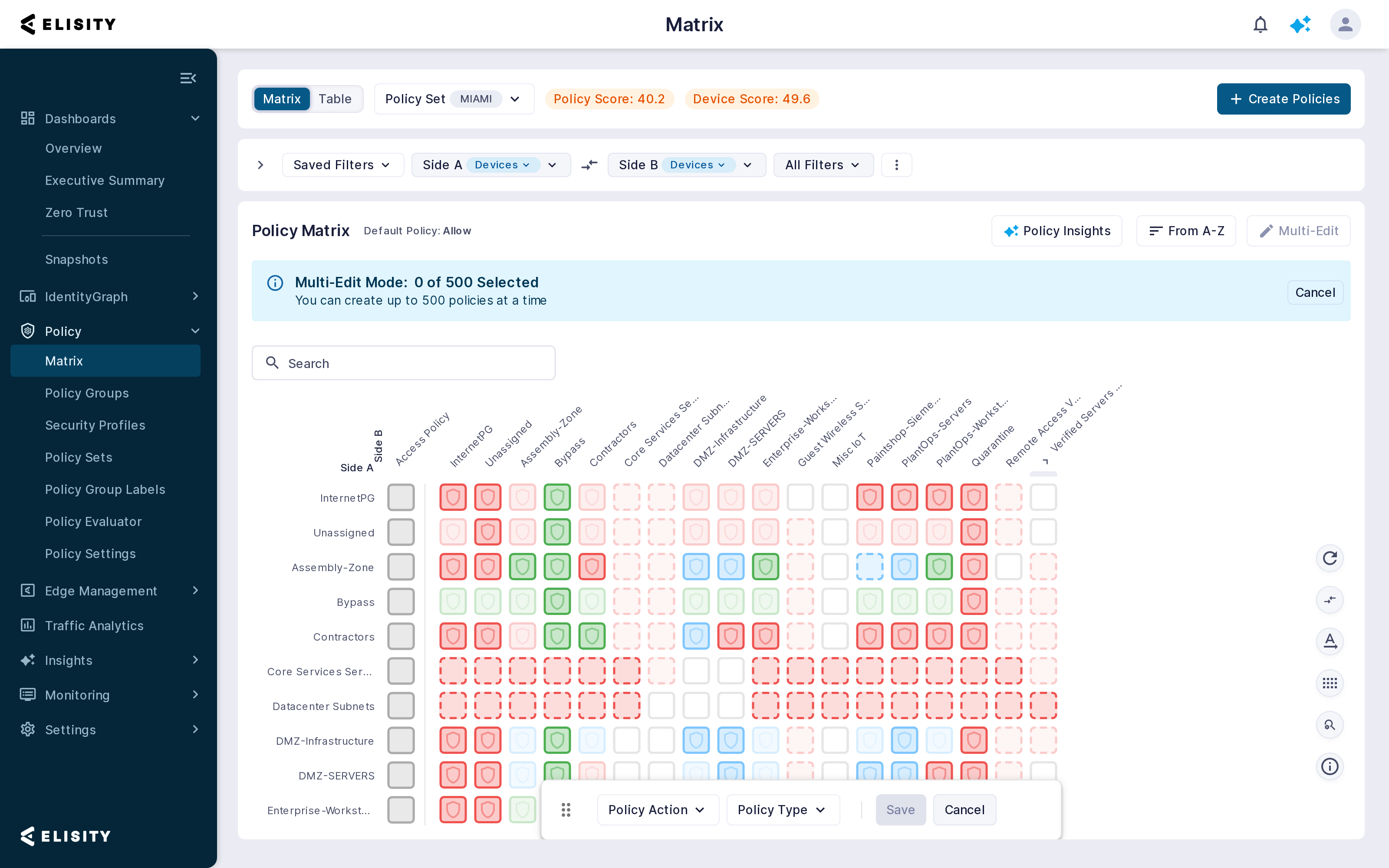
Task: Open the three-dot filter options menu
Action: pos(896,165)
